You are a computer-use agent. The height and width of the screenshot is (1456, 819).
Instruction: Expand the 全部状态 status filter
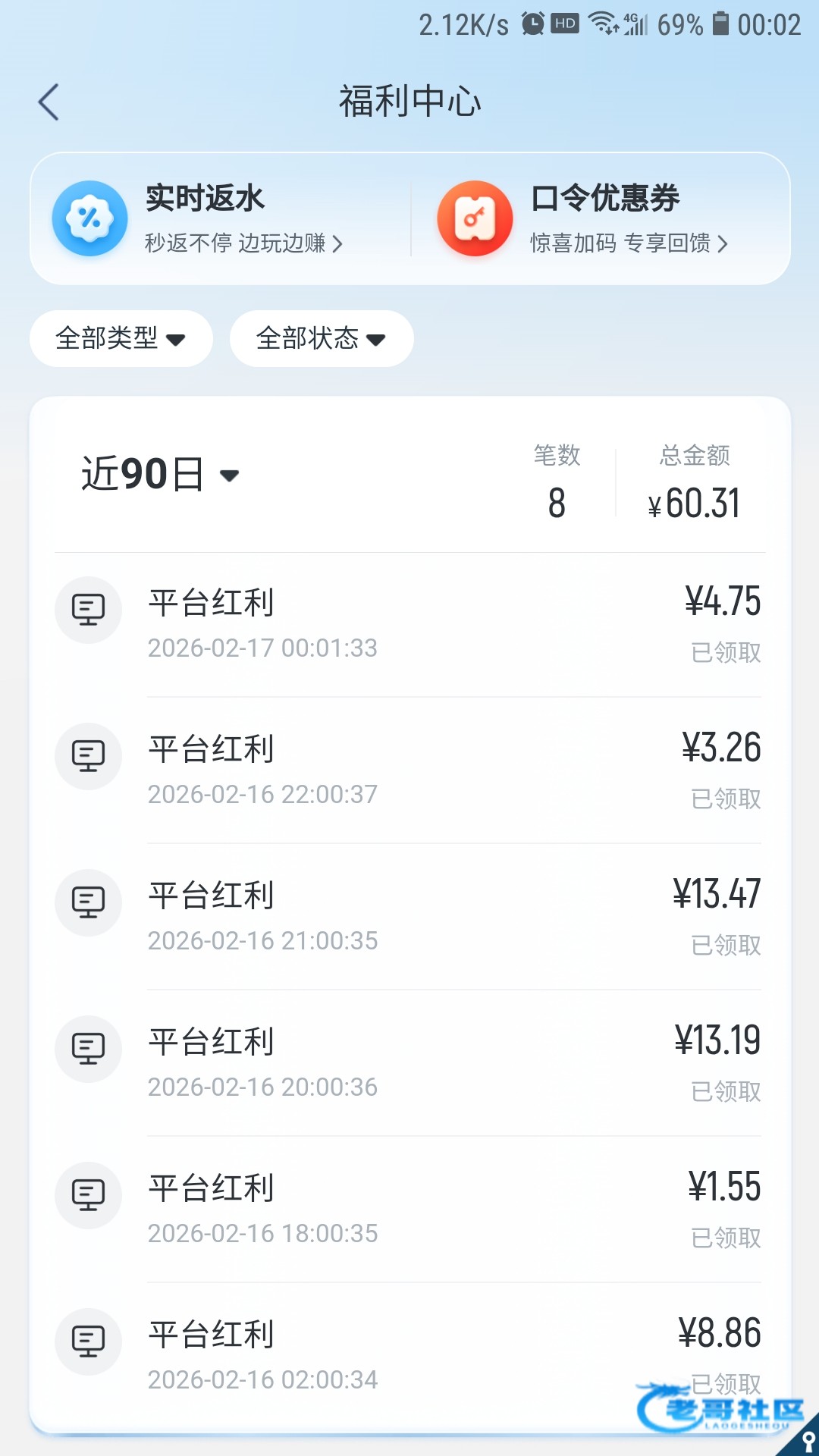click(321, 338)
